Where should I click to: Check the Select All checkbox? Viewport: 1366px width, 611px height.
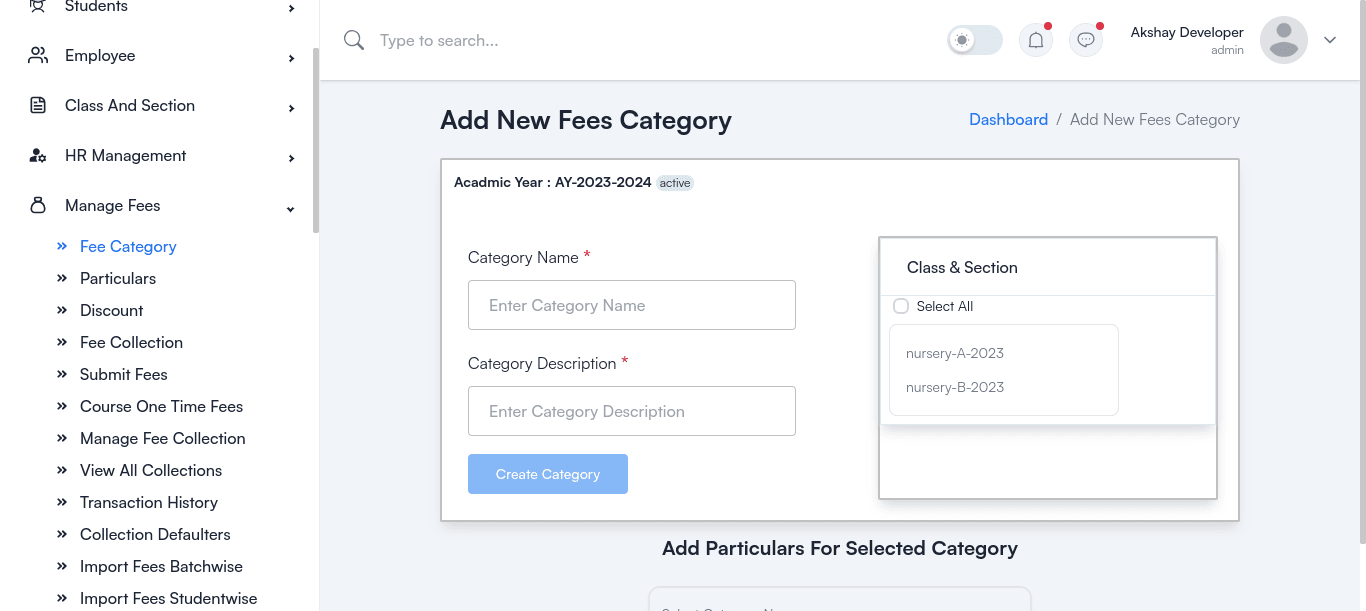(901, 306)
